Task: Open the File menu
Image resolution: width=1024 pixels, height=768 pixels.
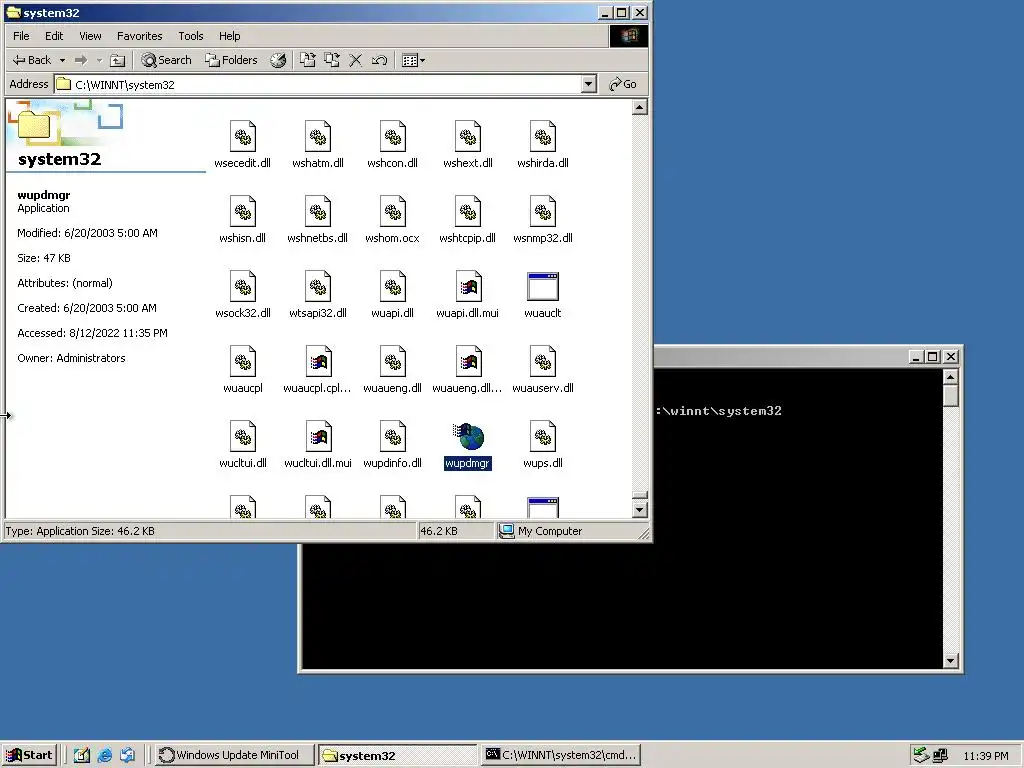Action: [21, 36]
